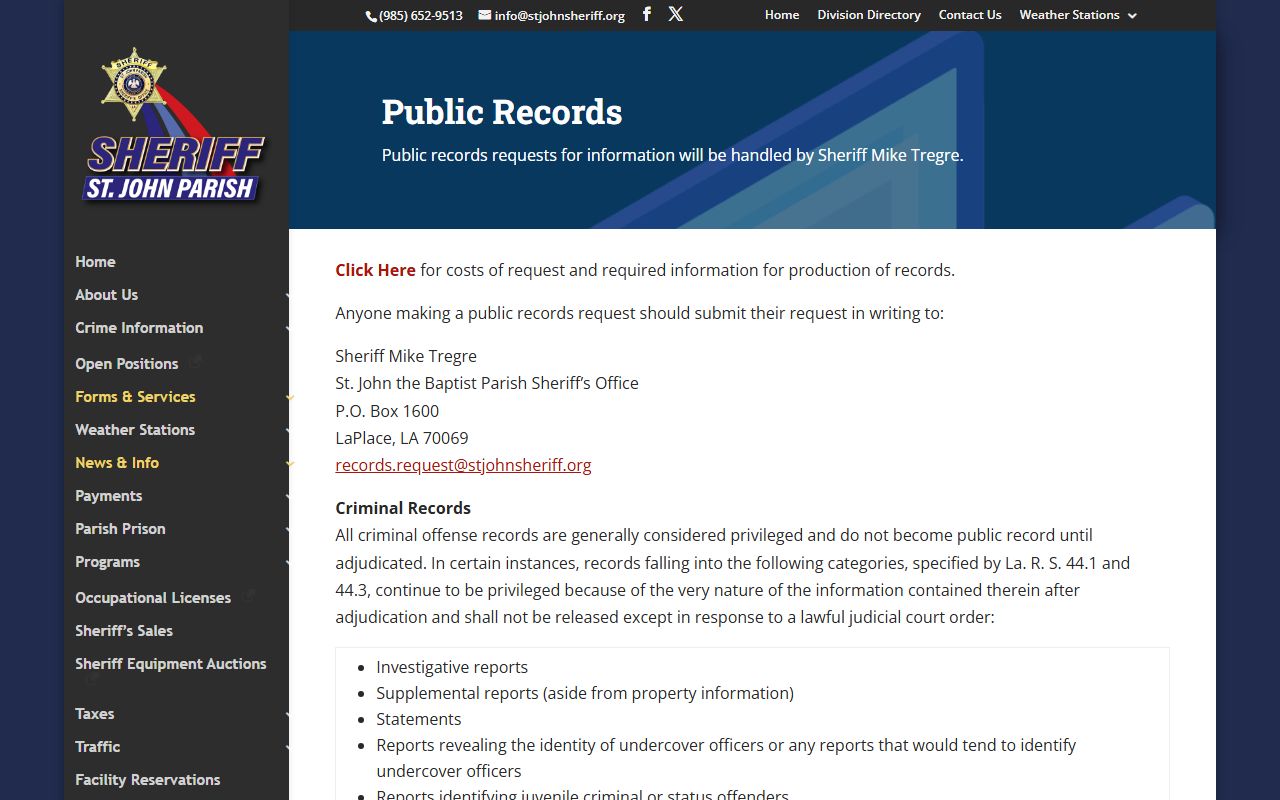Open the records.request@stjohnsheriff.org email link
The image size is (1280, 800).
tap(463, 465)
